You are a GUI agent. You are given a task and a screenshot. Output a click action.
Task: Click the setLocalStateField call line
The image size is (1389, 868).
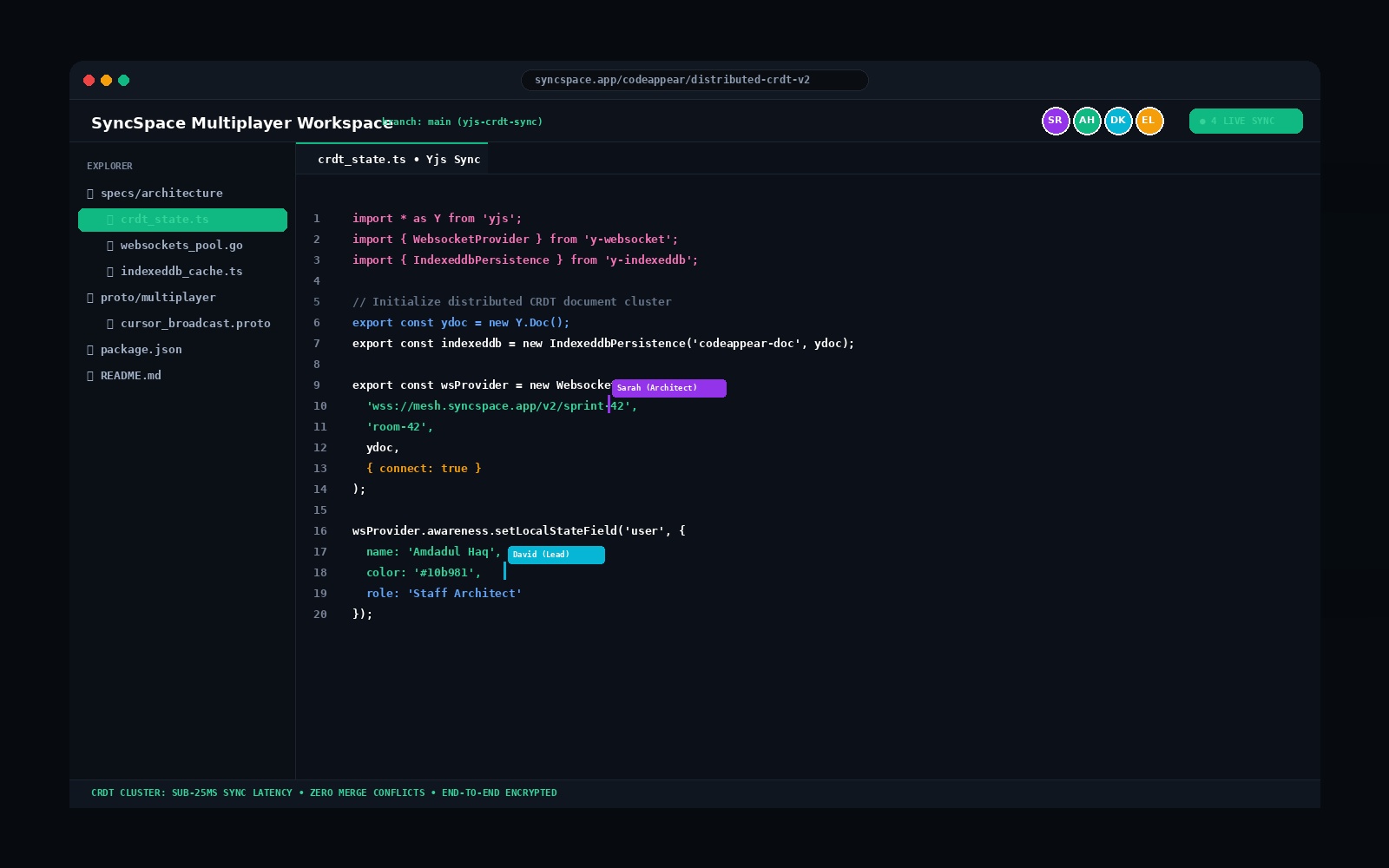(x=519, y=530)
